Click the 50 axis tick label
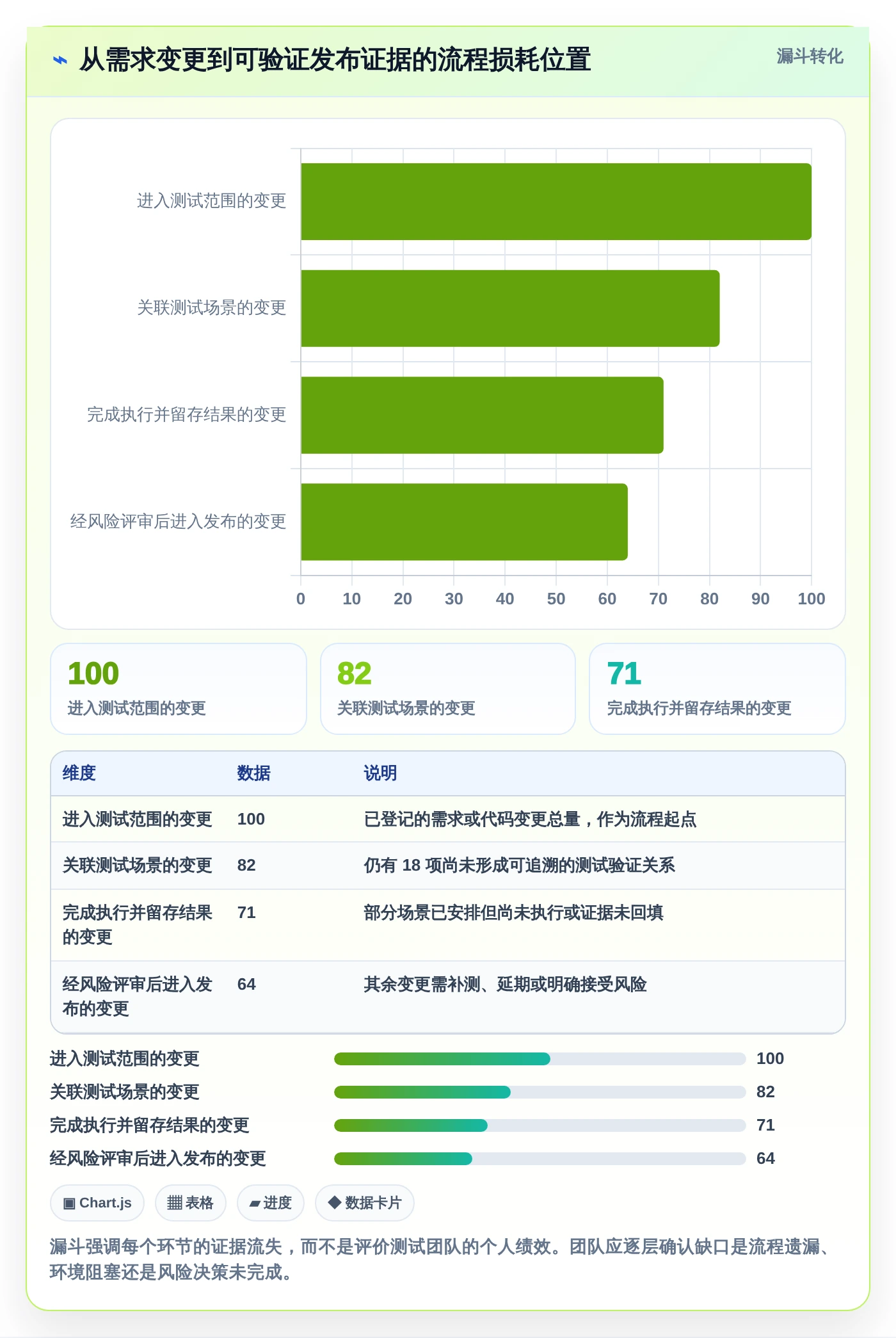The height and width of the screenshot is (1338, 896). (x=556, y=599)
